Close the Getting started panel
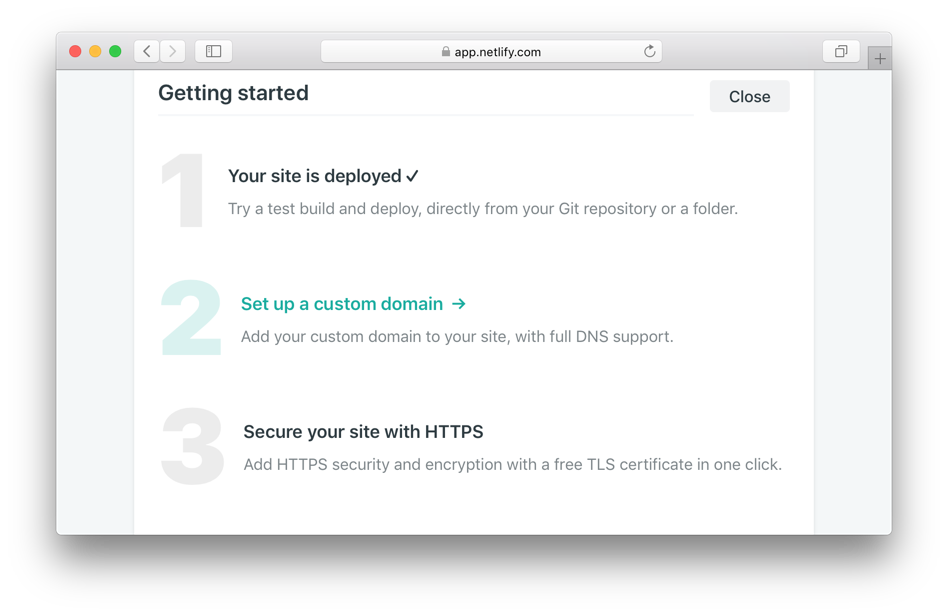Viewport: 948px width, 615px height. [749, 96]
